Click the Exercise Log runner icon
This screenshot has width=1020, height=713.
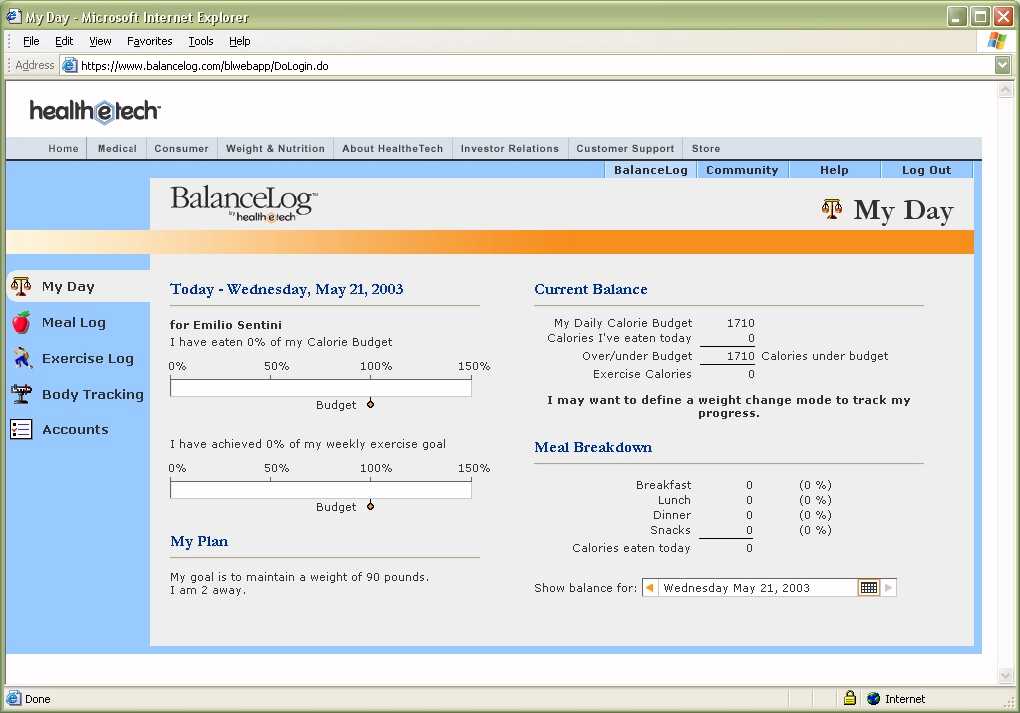click(21, 358)
